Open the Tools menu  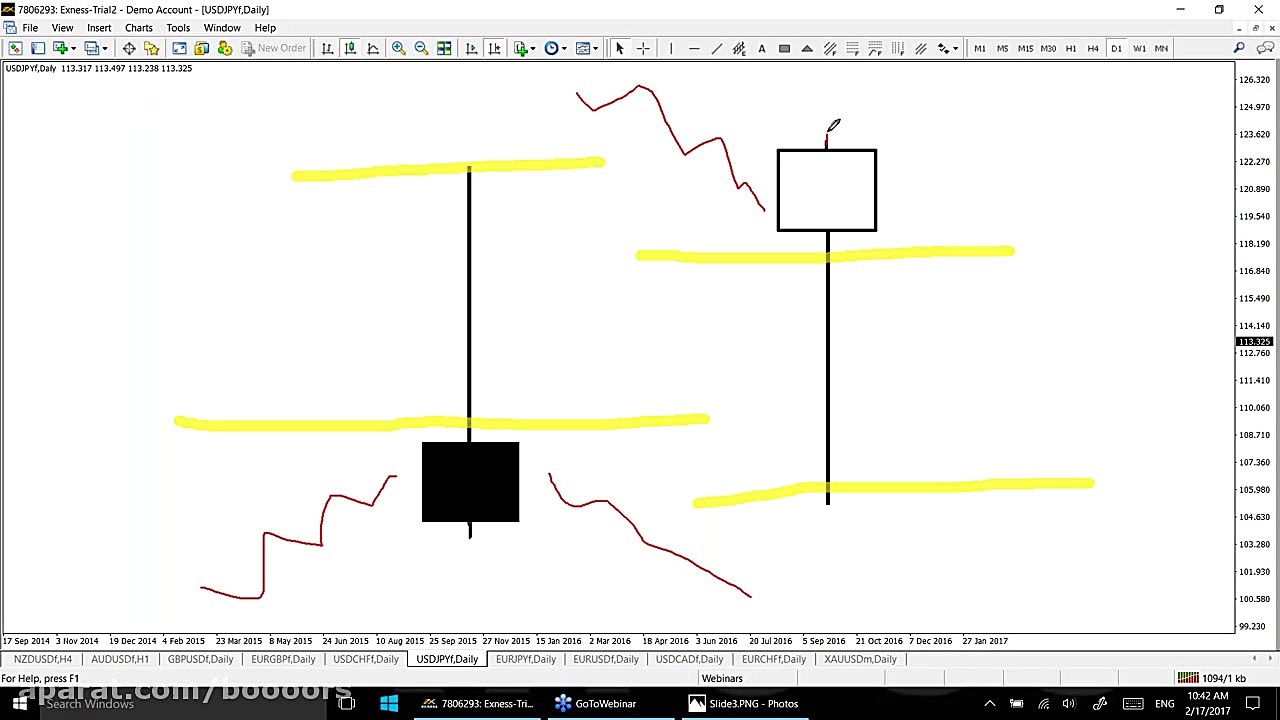point(178,28)
